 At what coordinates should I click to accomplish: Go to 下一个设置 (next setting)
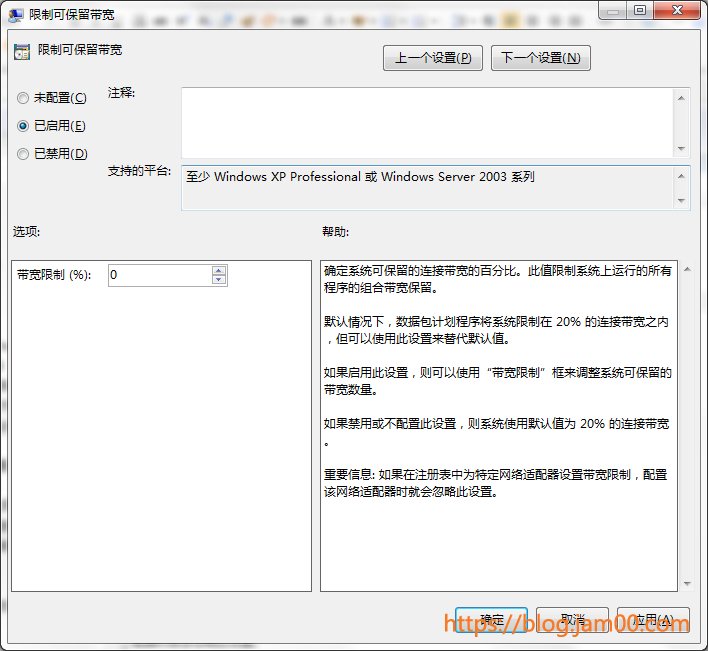click(541, 58)
